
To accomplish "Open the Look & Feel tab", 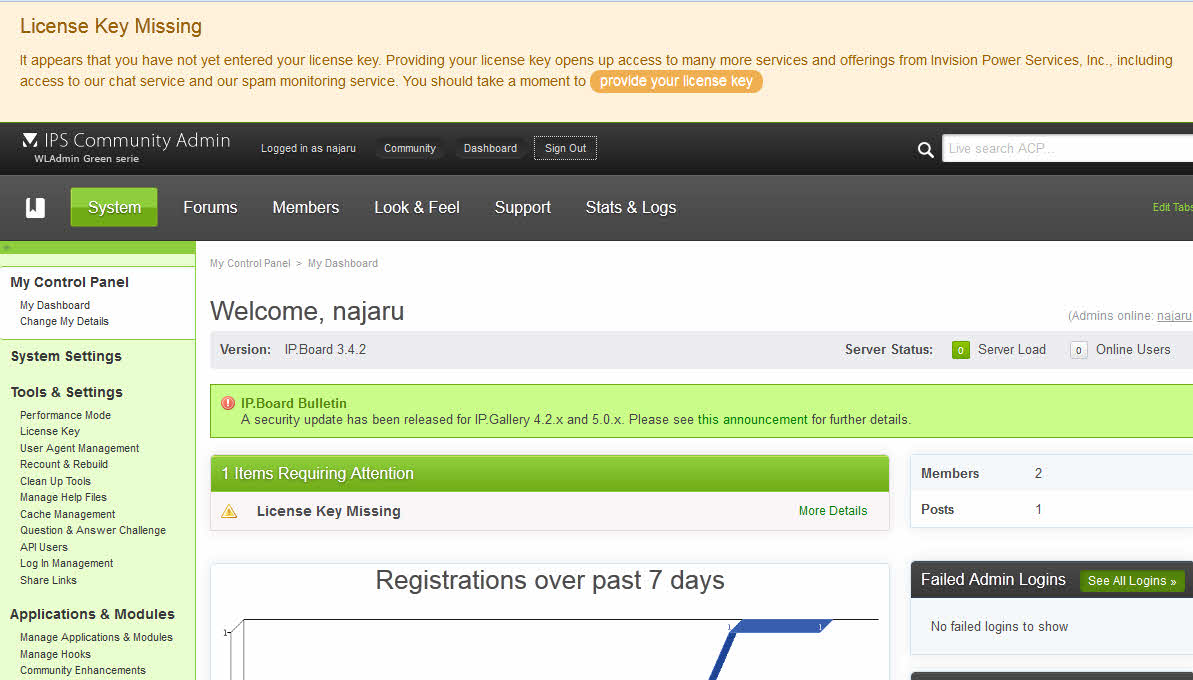I will (417, 207).
